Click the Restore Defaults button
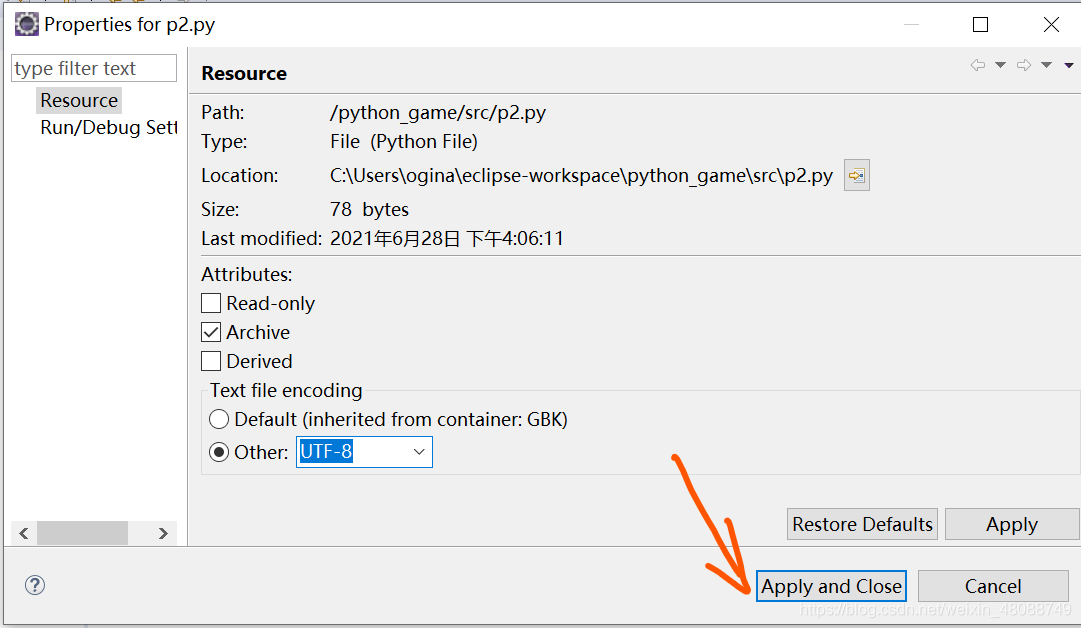This screenshot has width=1081, height=628. coord(862,524)
